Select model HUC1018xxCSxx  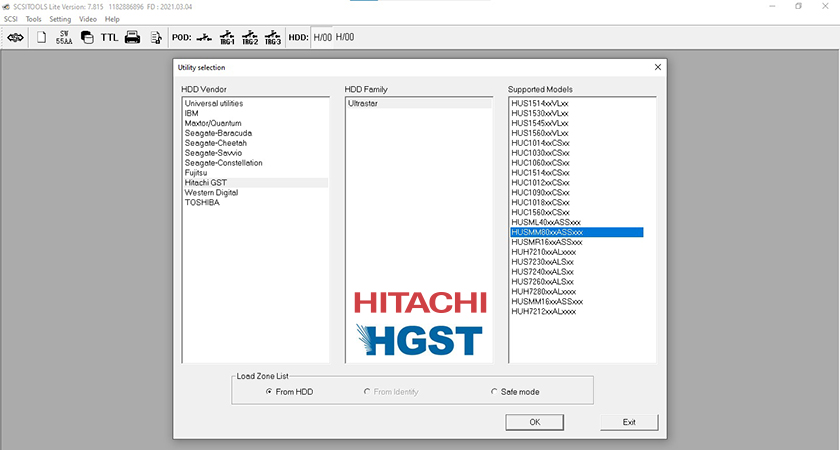577,202
